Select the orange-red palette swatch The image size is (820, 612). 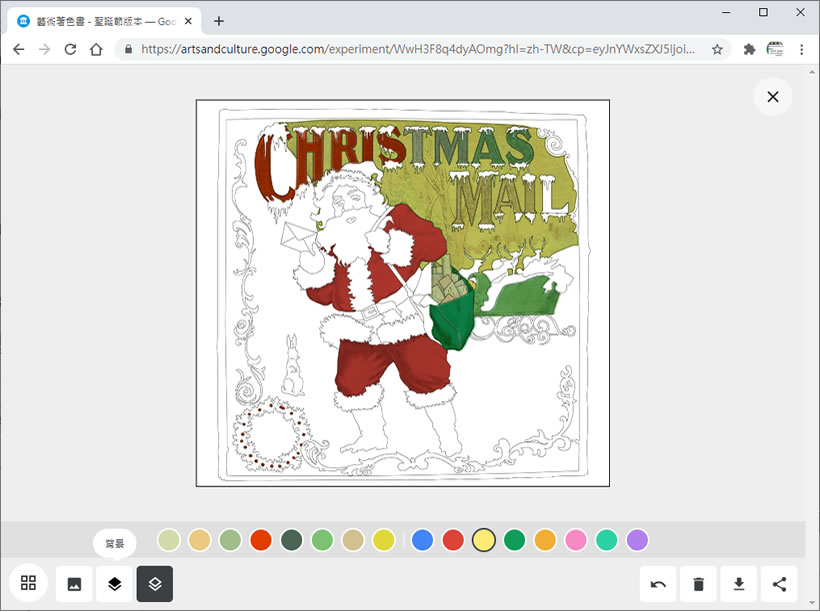pyautogui.click(x=261, y=540)
